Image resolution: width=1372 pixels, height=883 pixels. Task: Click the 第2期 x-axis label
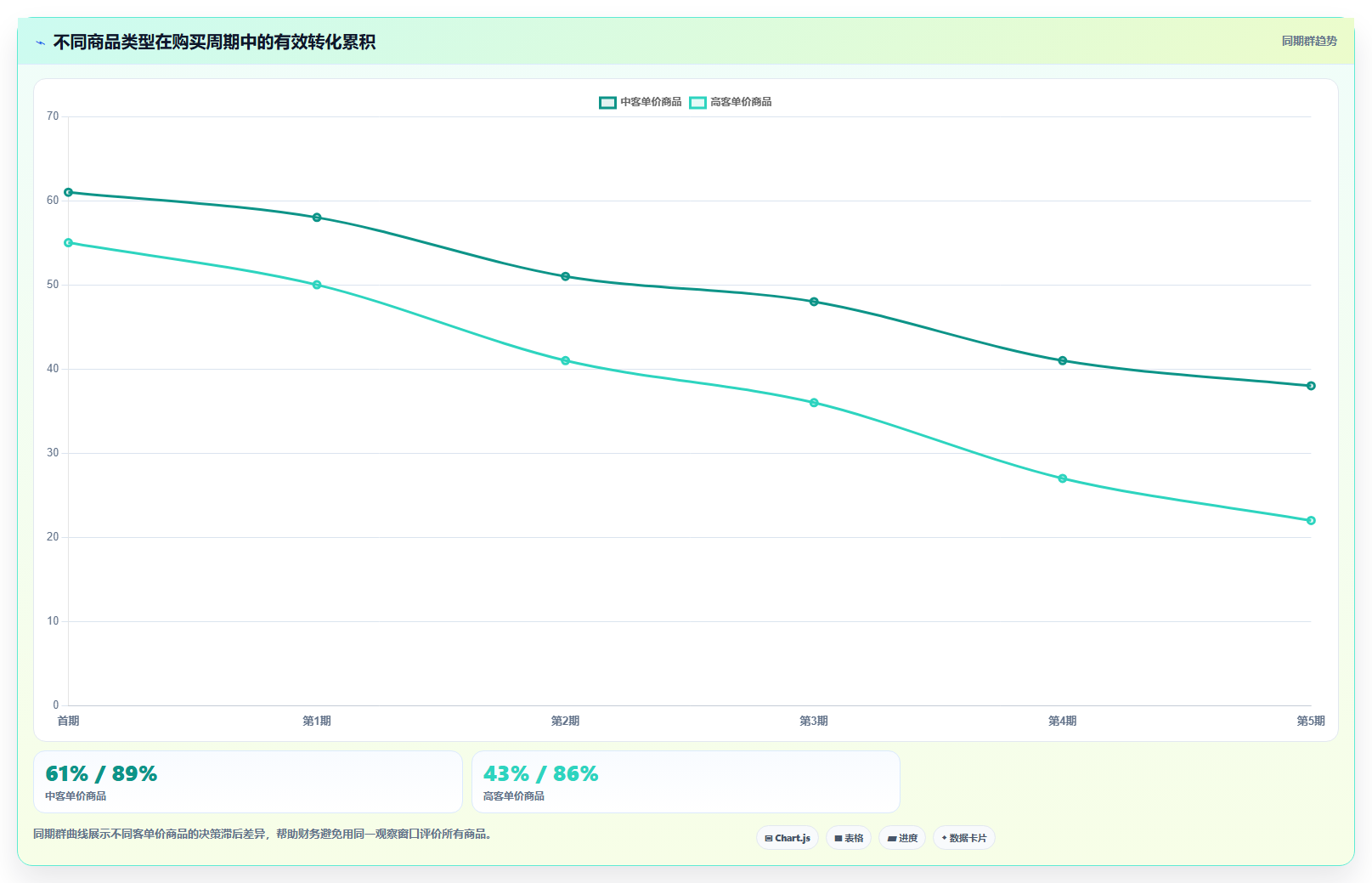(x=565, y=721)
